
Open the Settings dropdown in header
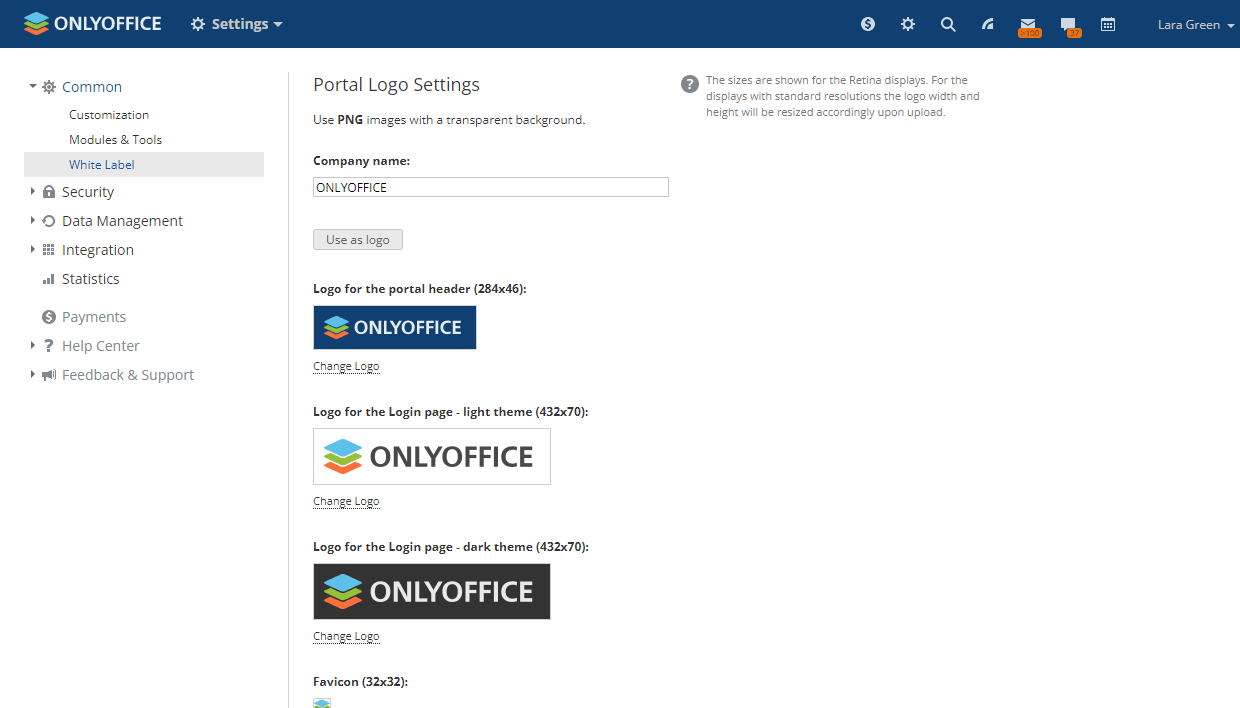coord(237,24)
